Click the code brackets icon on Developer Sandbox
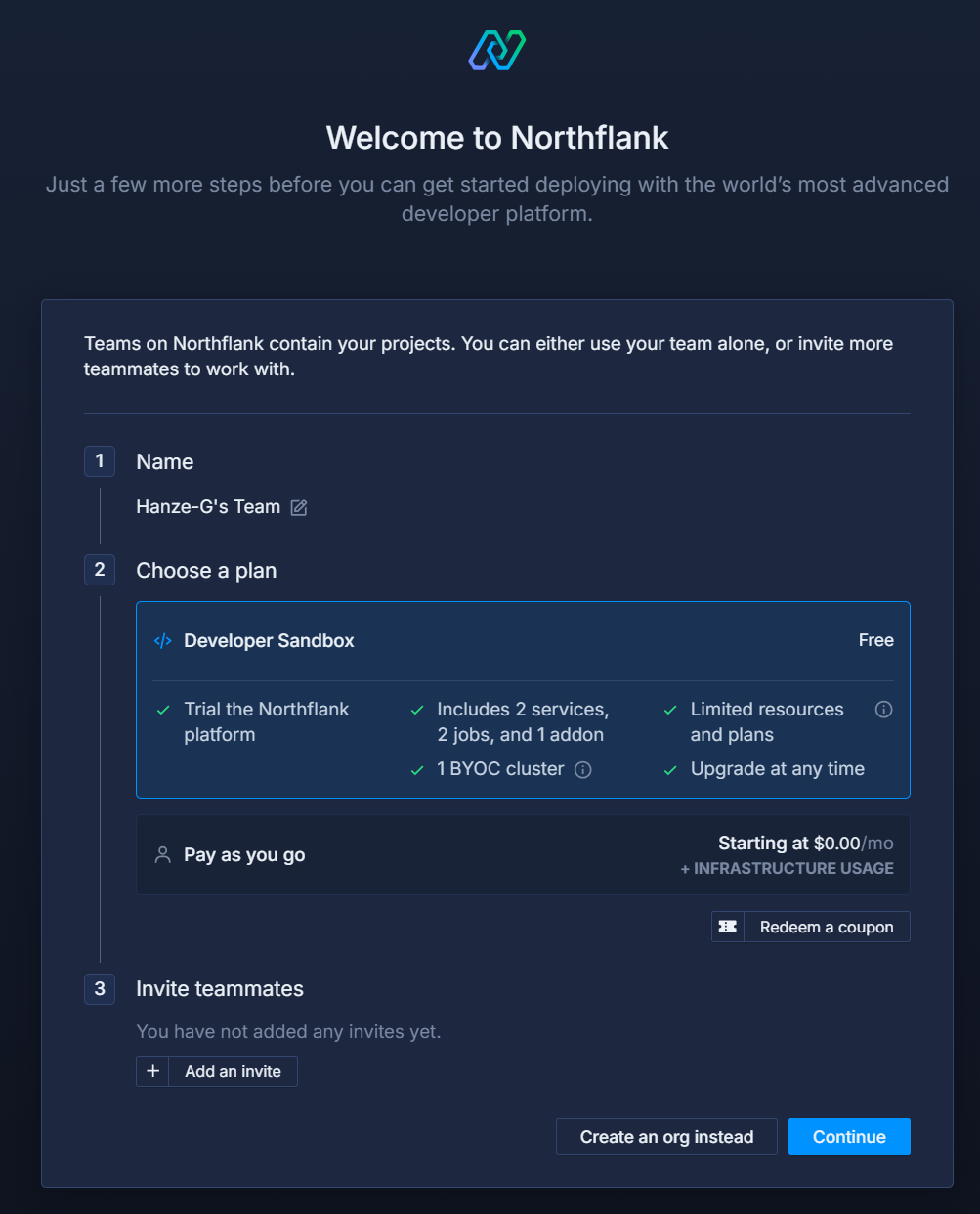 pos(163,641)
